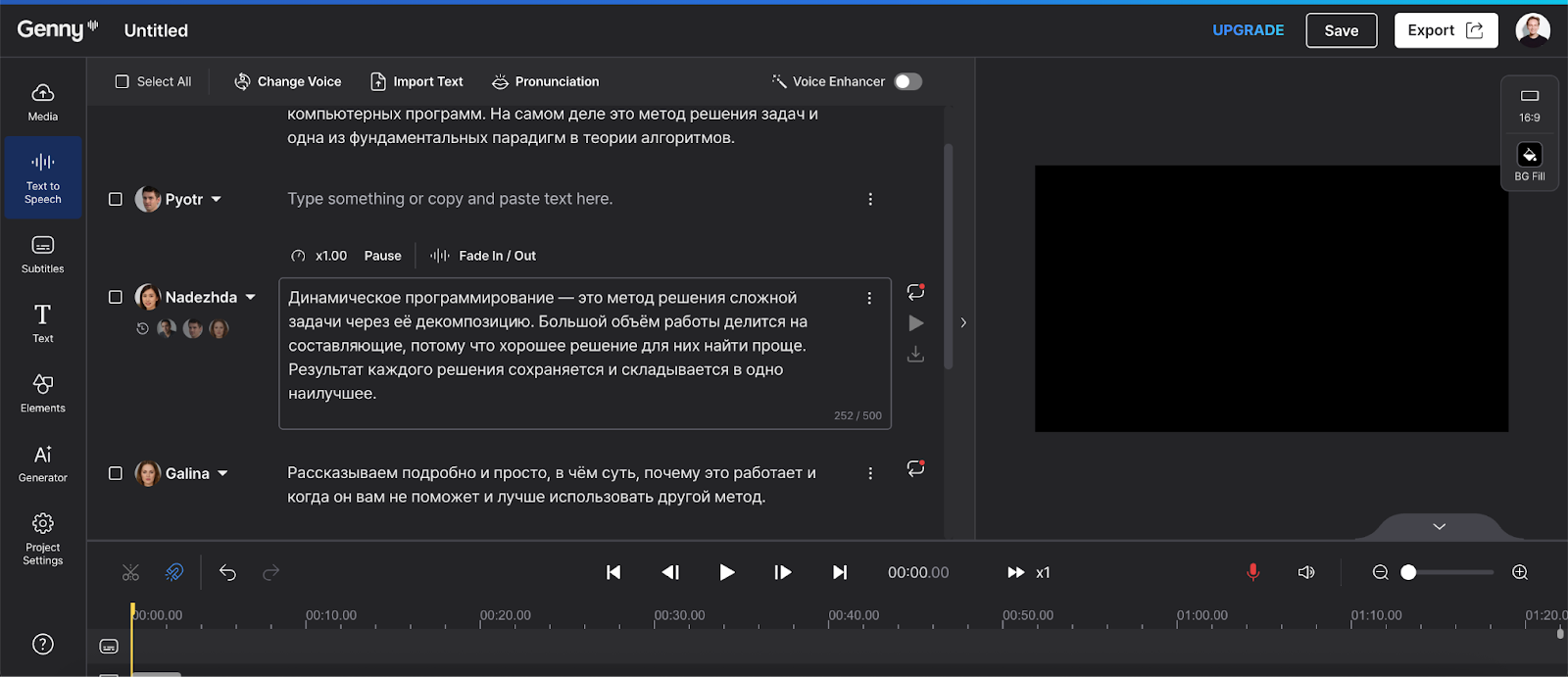Open the Pyotr voice dropdown
This screenshot has width=1568, height=677.
pyautogui.click(x=217, y=199)
